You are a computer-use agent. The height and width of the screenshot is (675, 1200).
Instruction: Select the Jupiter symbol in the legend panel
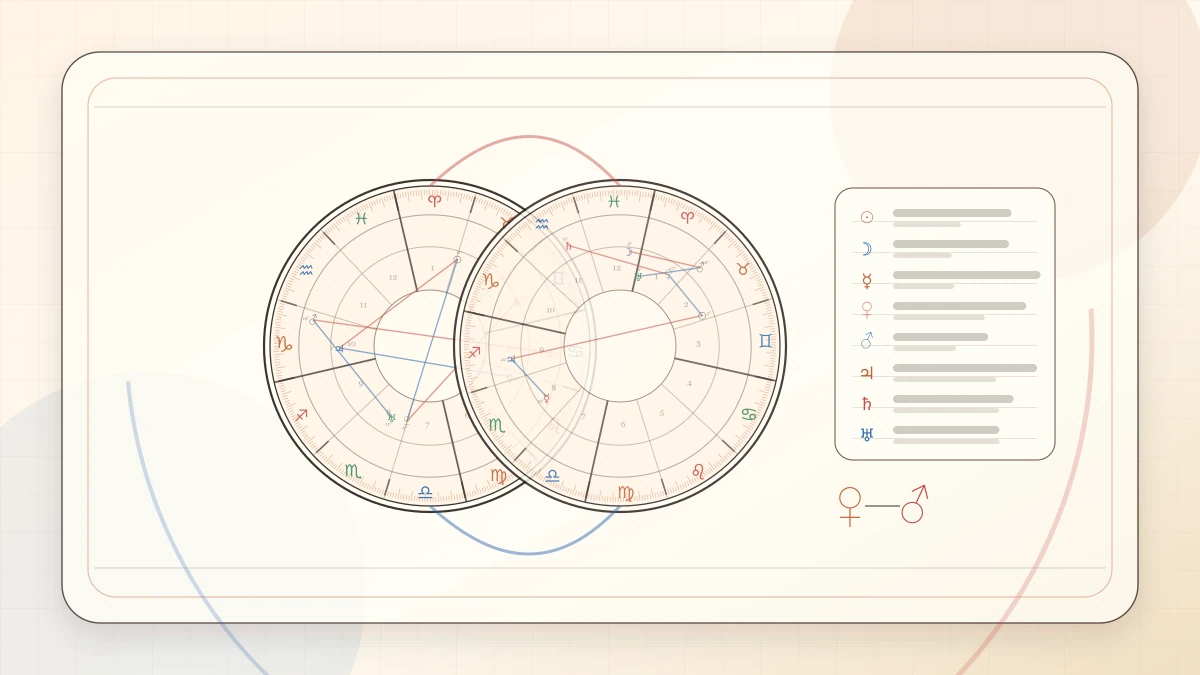[x=867, y=373]
